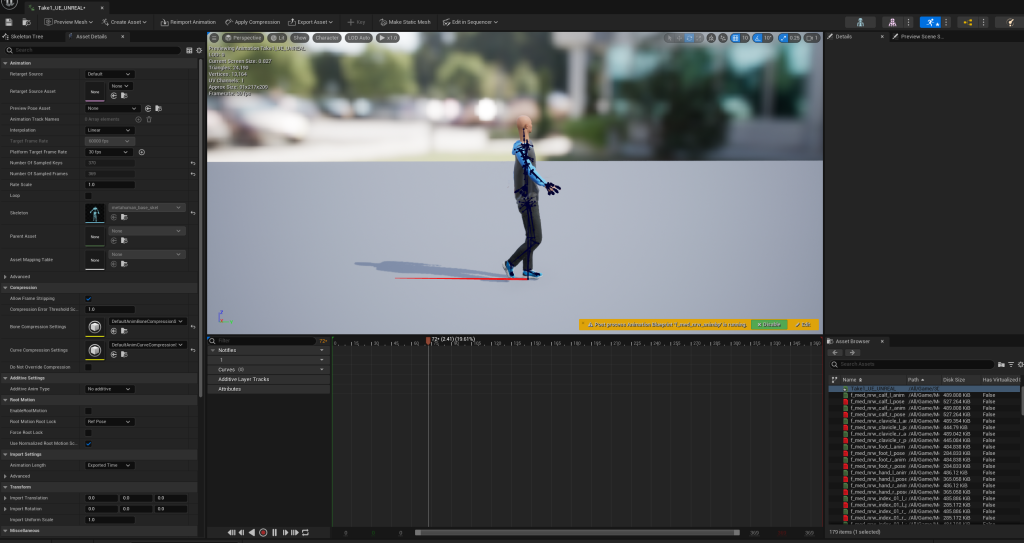
Task: Toggle the Loop checkbox
Action: click(x=88, y=195)
